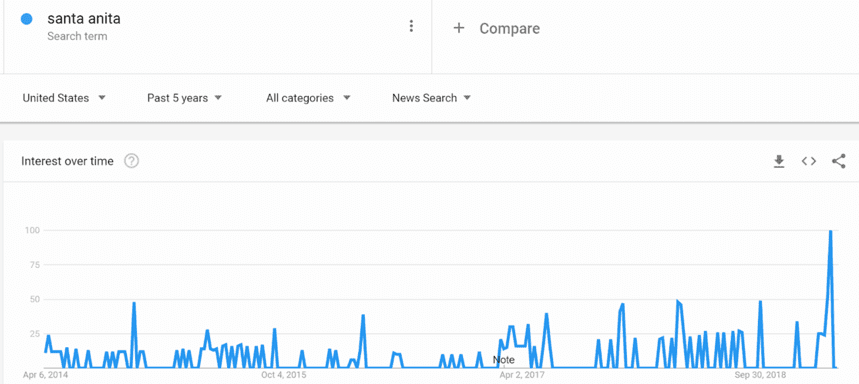Share the Interest over time chart
Screen dimensions: 859x384
point(839,161)
